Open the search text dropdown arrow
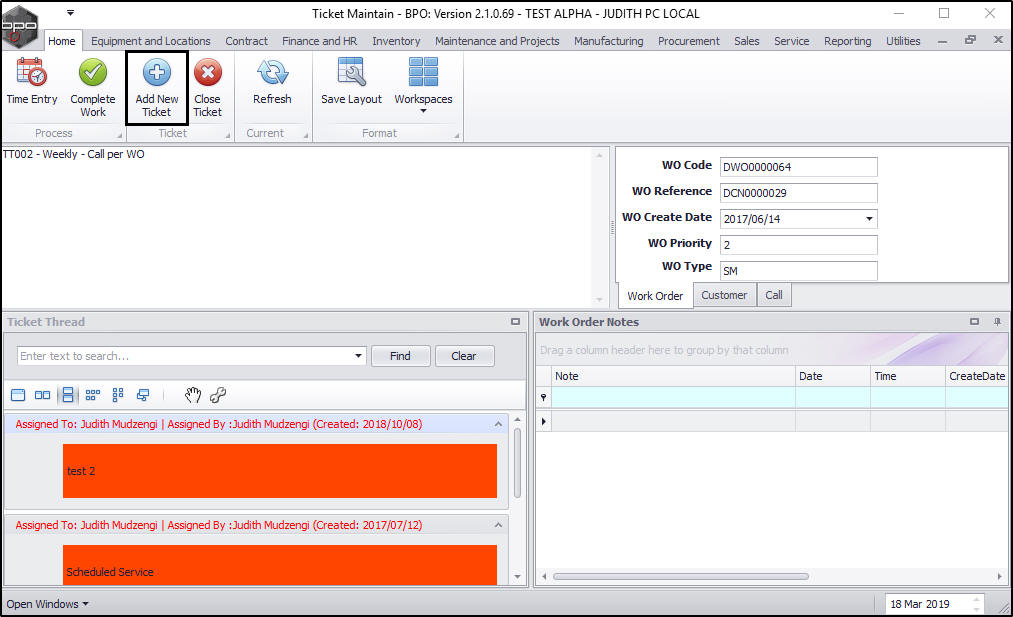 pos(358,356)
